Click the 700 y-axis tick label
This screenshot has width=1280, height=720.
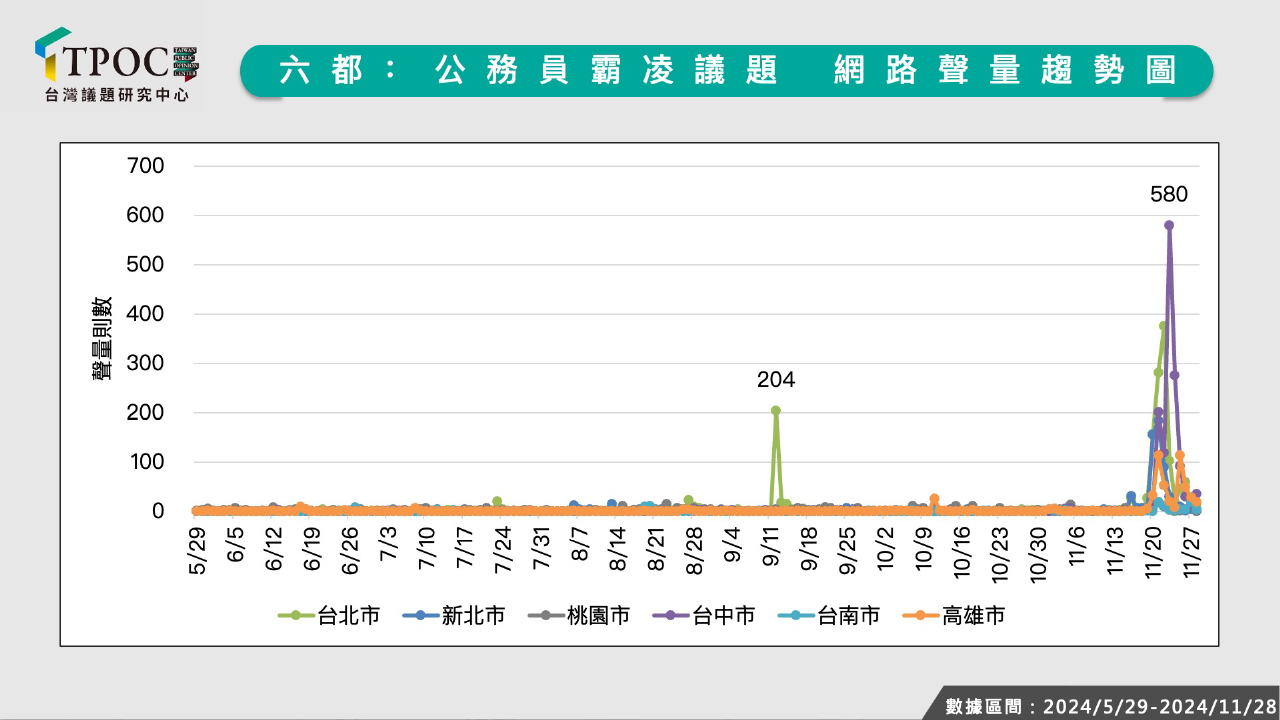pyautogui.click(x=145, y=166)
